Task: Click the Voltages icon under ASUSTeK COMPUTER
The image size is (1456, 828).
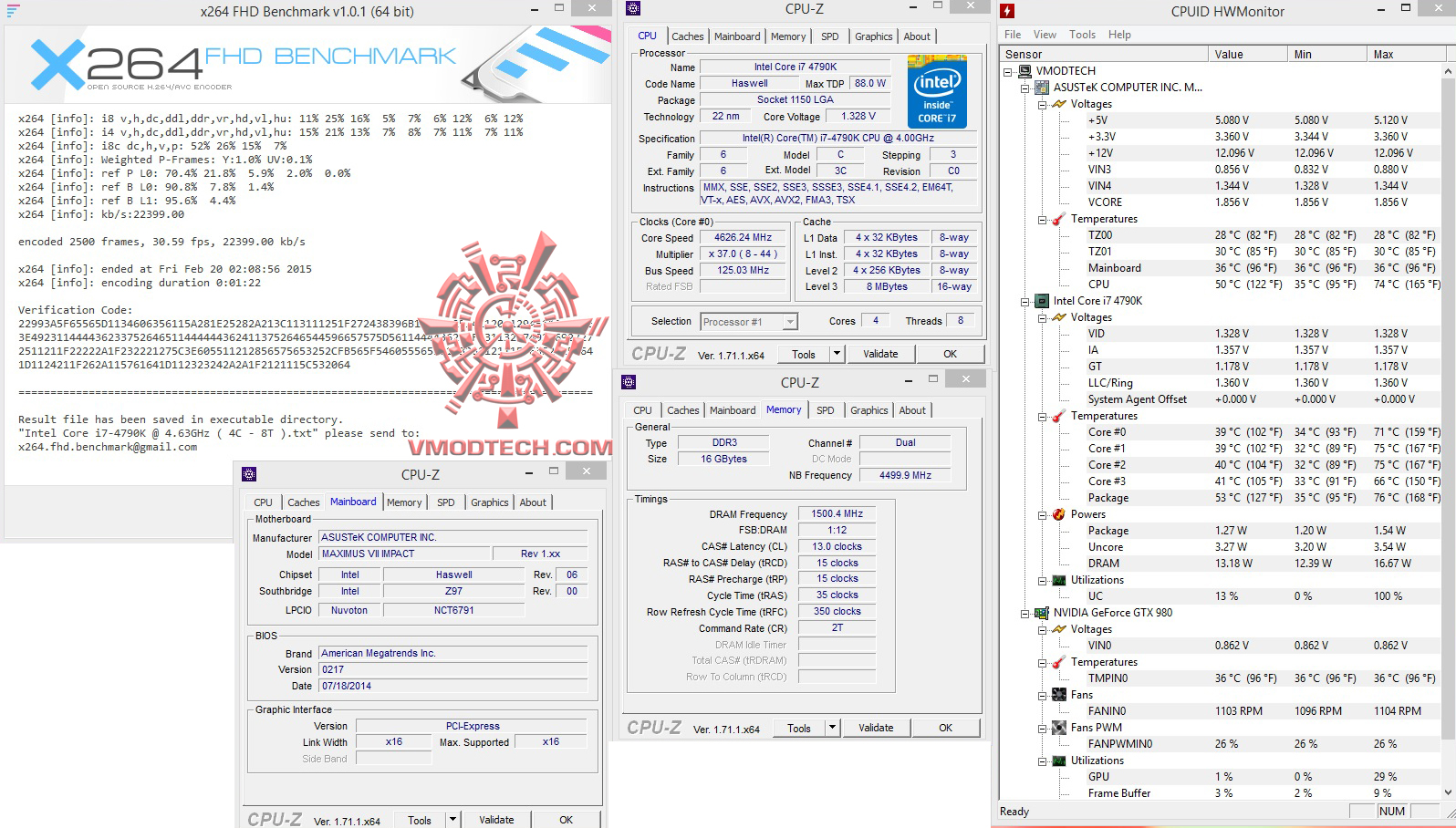Action: [x=1058, y=104]
